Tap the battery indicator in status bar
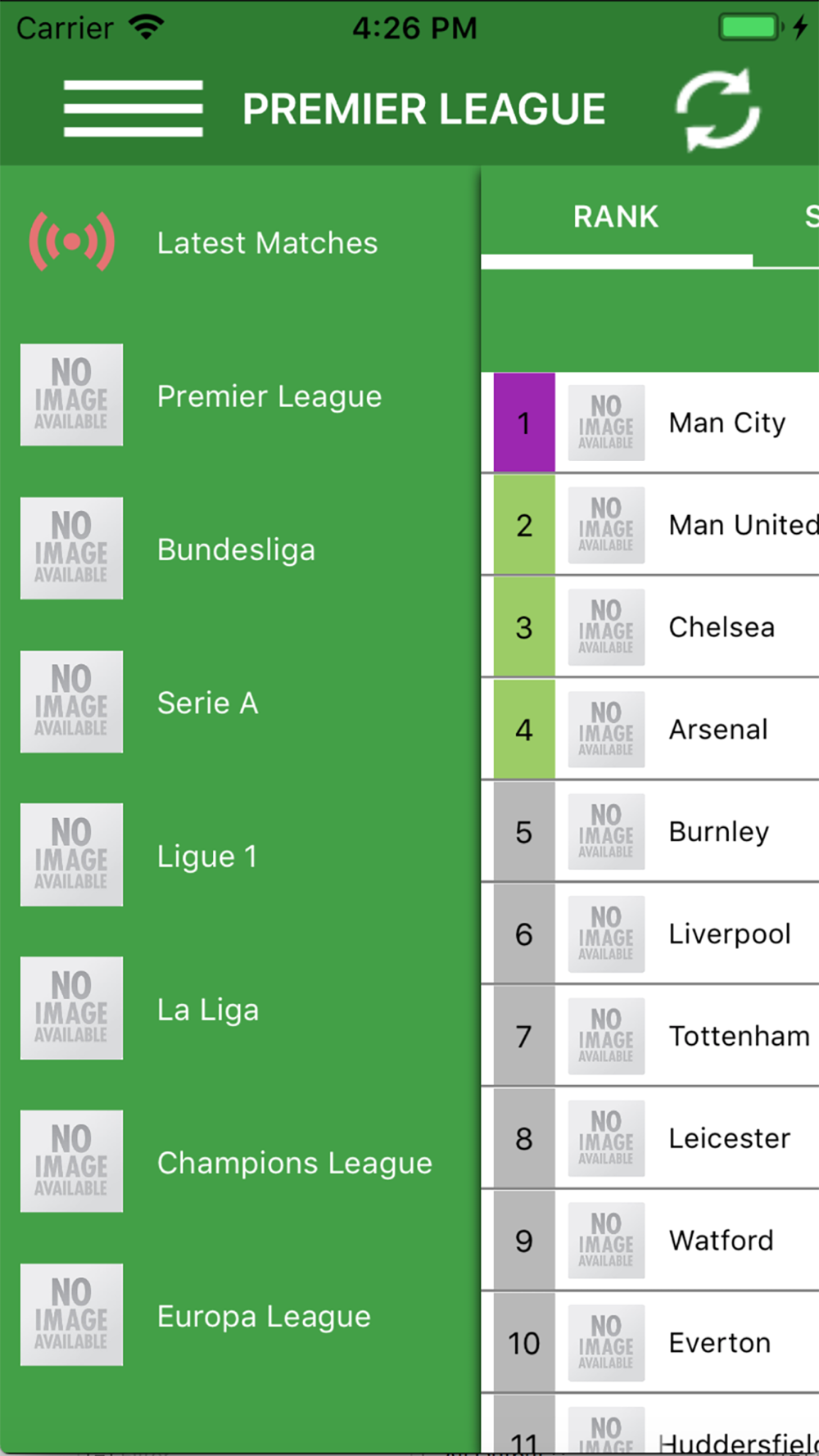The width and height of the screenshot is (819, 1456). [x=752, y=27]
